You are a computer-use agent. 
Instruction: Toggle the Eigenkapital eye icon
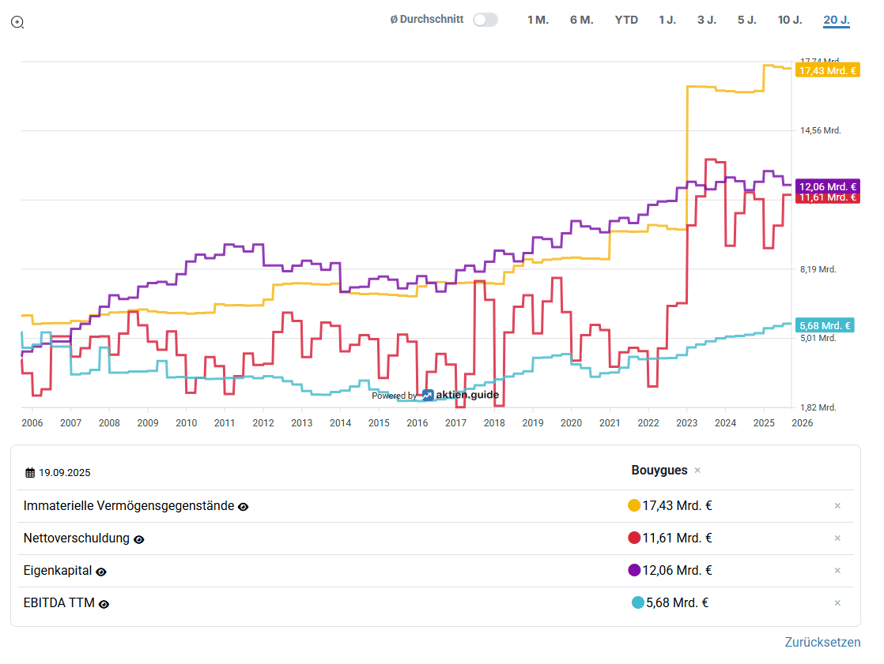point(101,571)
